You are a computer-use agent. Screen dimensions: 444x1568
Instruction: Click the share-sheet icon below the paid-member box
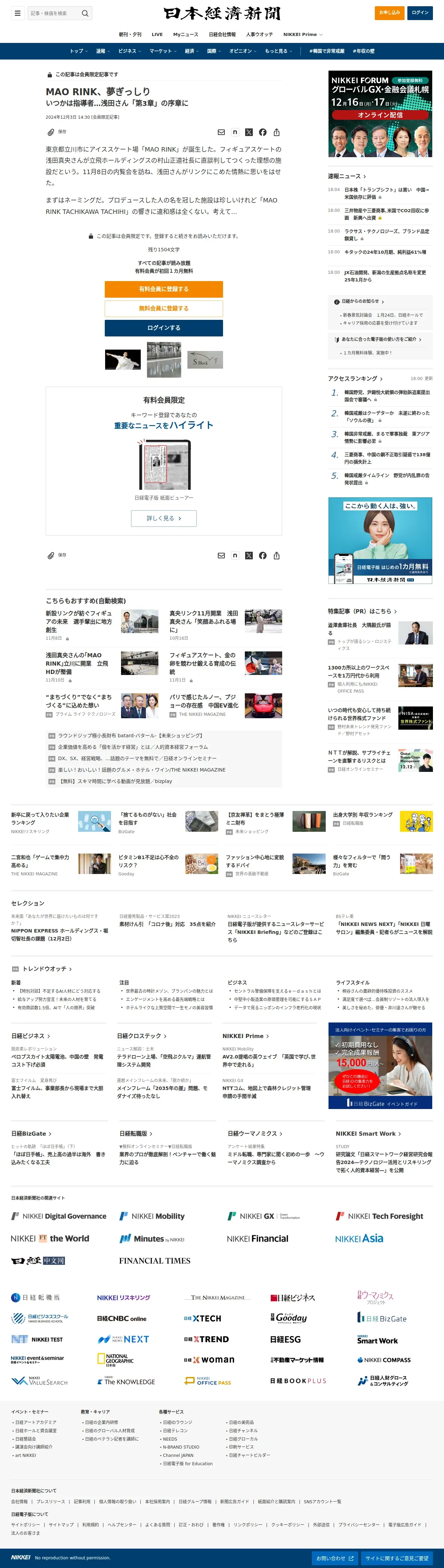[277, 555]
